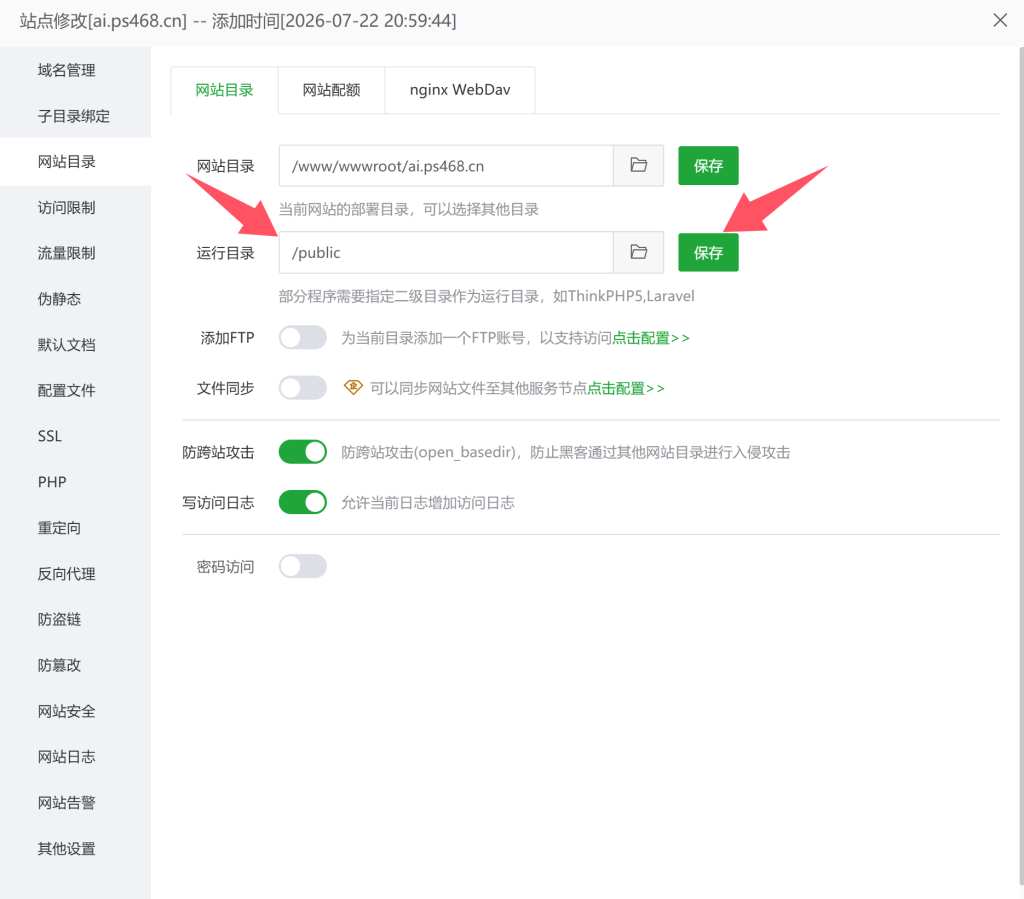Switch to the 网站配额 tab
Image resolution: width=1024 pixels, height=899 pixels.
[x=331, y=90]
